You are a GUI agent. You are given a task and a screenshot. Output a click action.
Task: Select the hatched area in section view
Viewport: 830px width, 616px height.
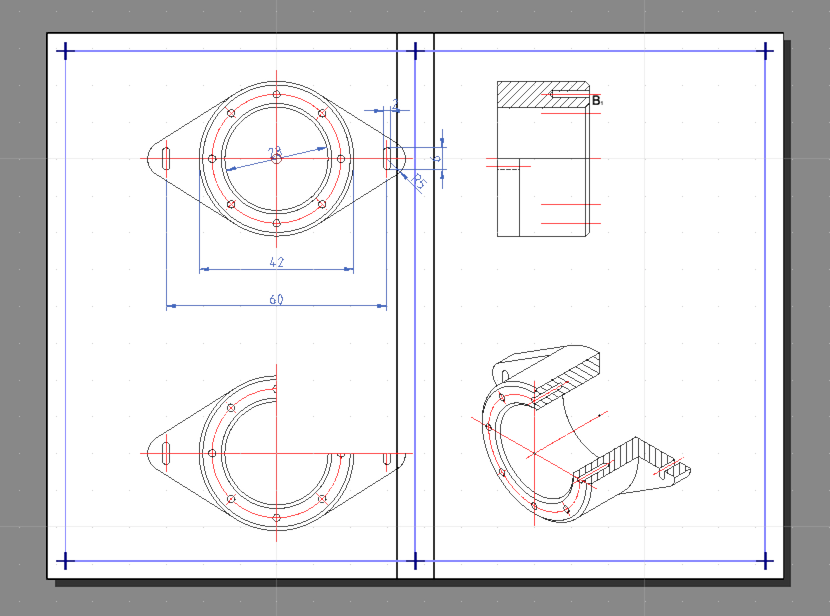[x=520, y=95]
